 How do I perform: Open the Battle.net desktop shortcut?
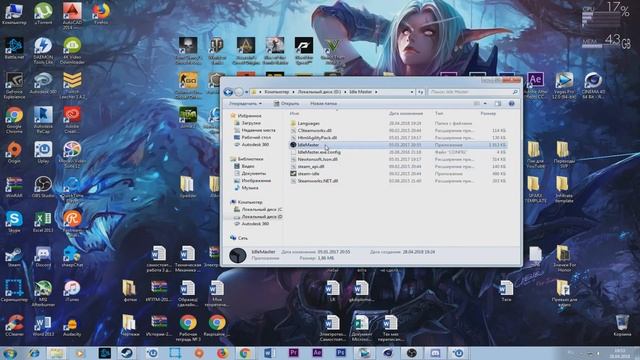click(x=14, y=48)
